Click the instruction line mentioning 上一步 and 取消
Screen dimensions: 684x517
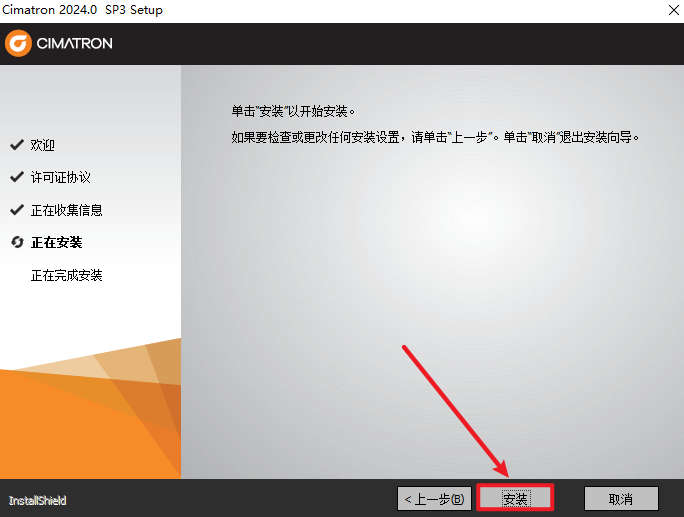tap(434, 136)
